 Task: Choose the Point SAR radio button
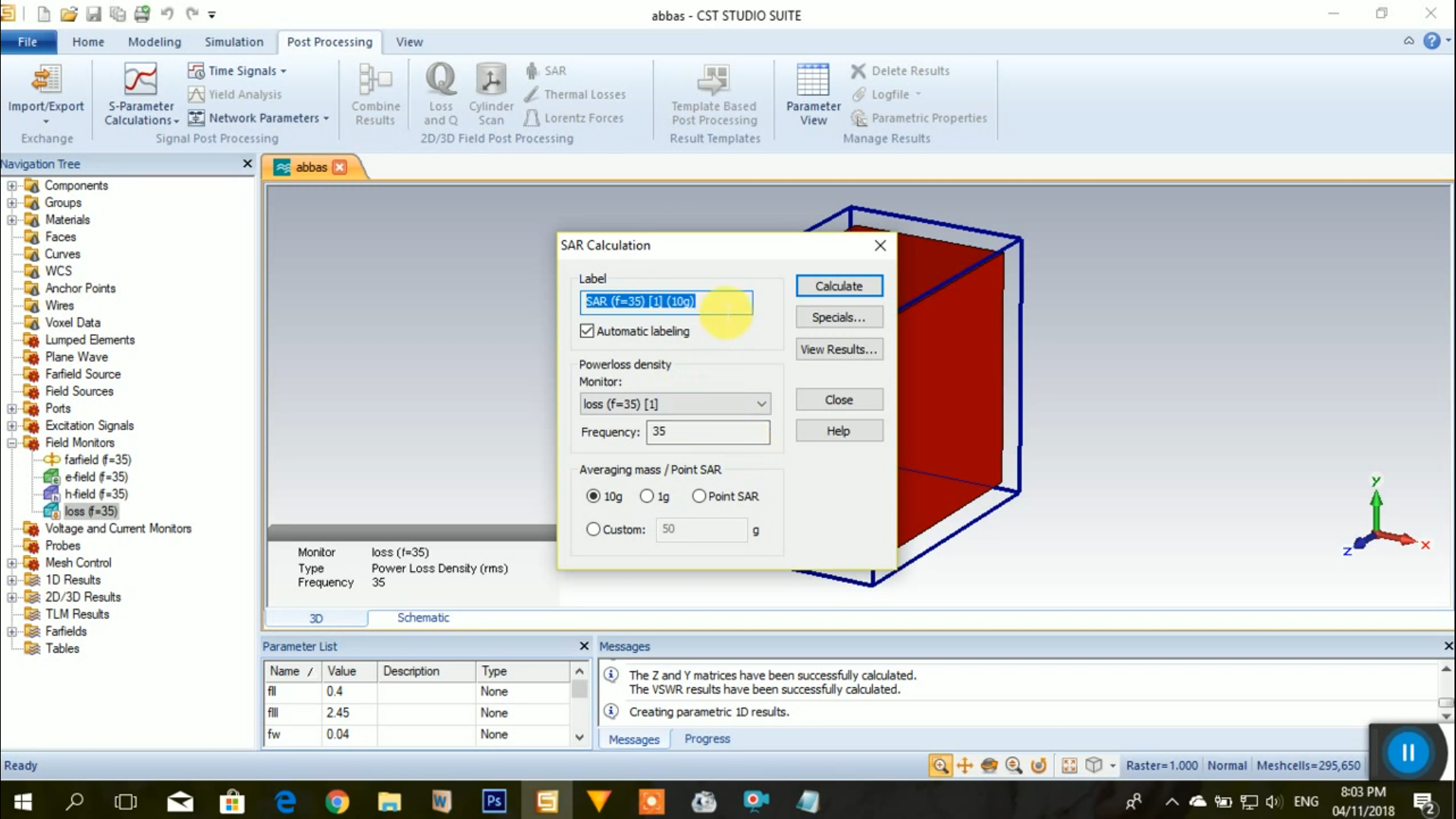click(x=699, y=496)
